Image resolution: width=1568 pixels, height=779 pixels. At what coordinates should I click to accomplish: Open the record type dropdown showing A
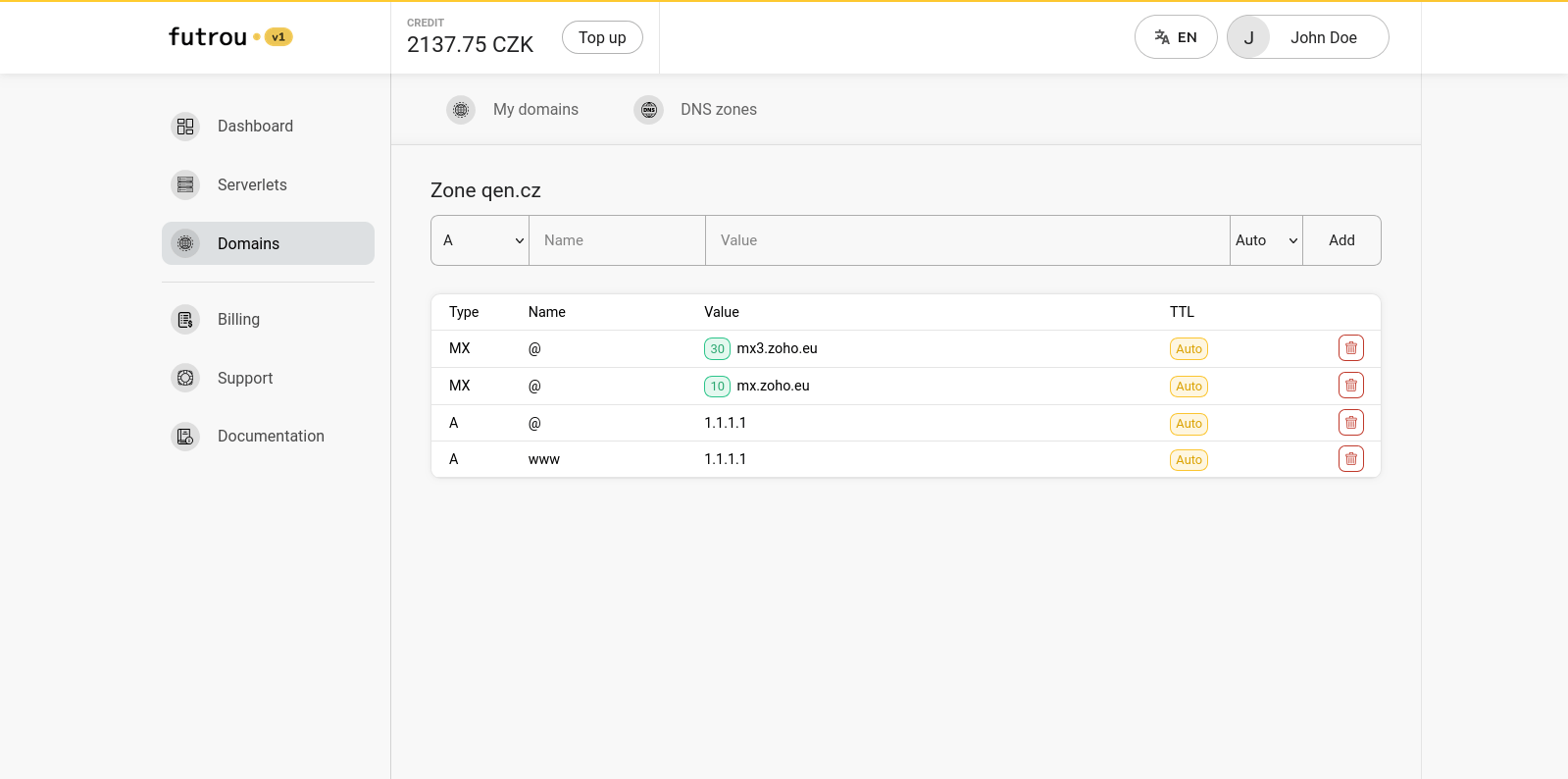[x=481, y=240]
